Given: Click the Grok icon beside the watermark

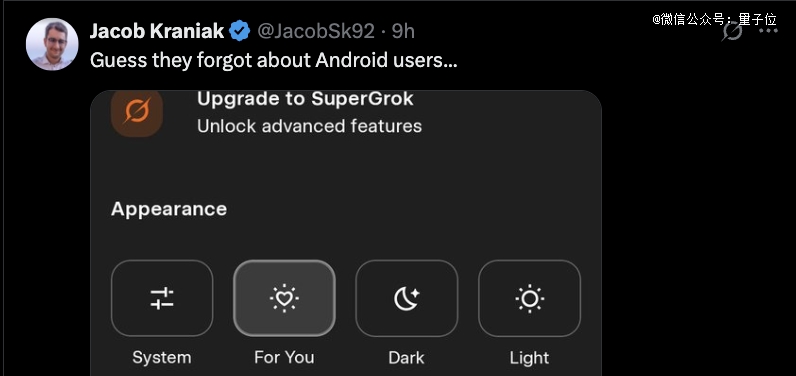Looking at the screenshot, I should (x=732, y=31).
